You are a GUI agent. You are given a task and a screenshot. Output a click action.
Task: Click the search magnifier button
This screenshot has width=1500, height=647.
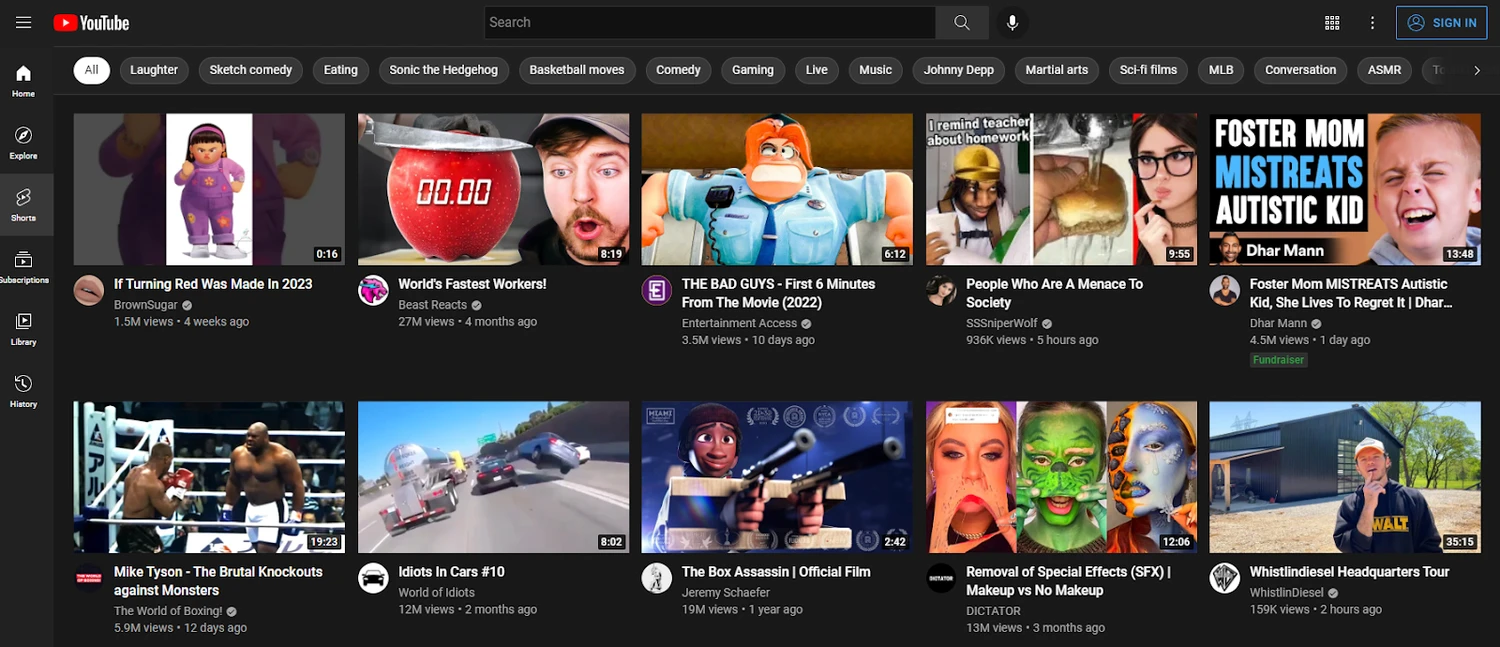(962, 22)
